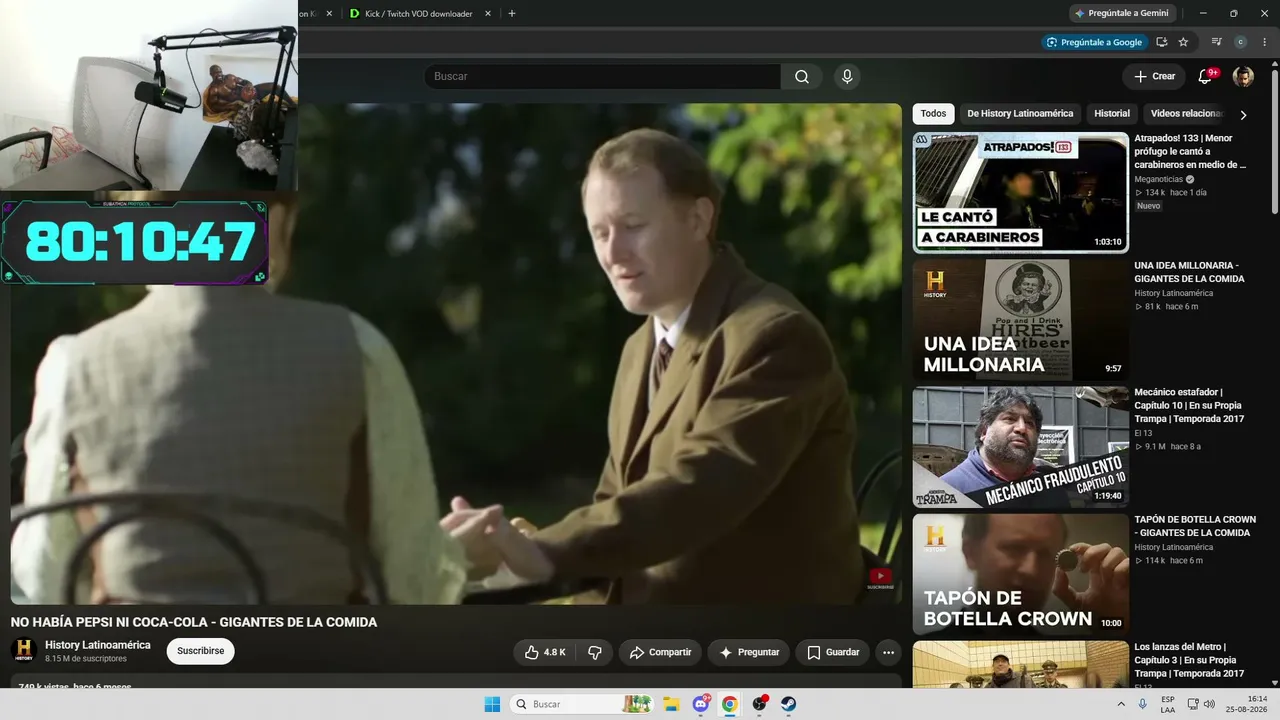Open the three-dot more actions menu

pos(888,652)
